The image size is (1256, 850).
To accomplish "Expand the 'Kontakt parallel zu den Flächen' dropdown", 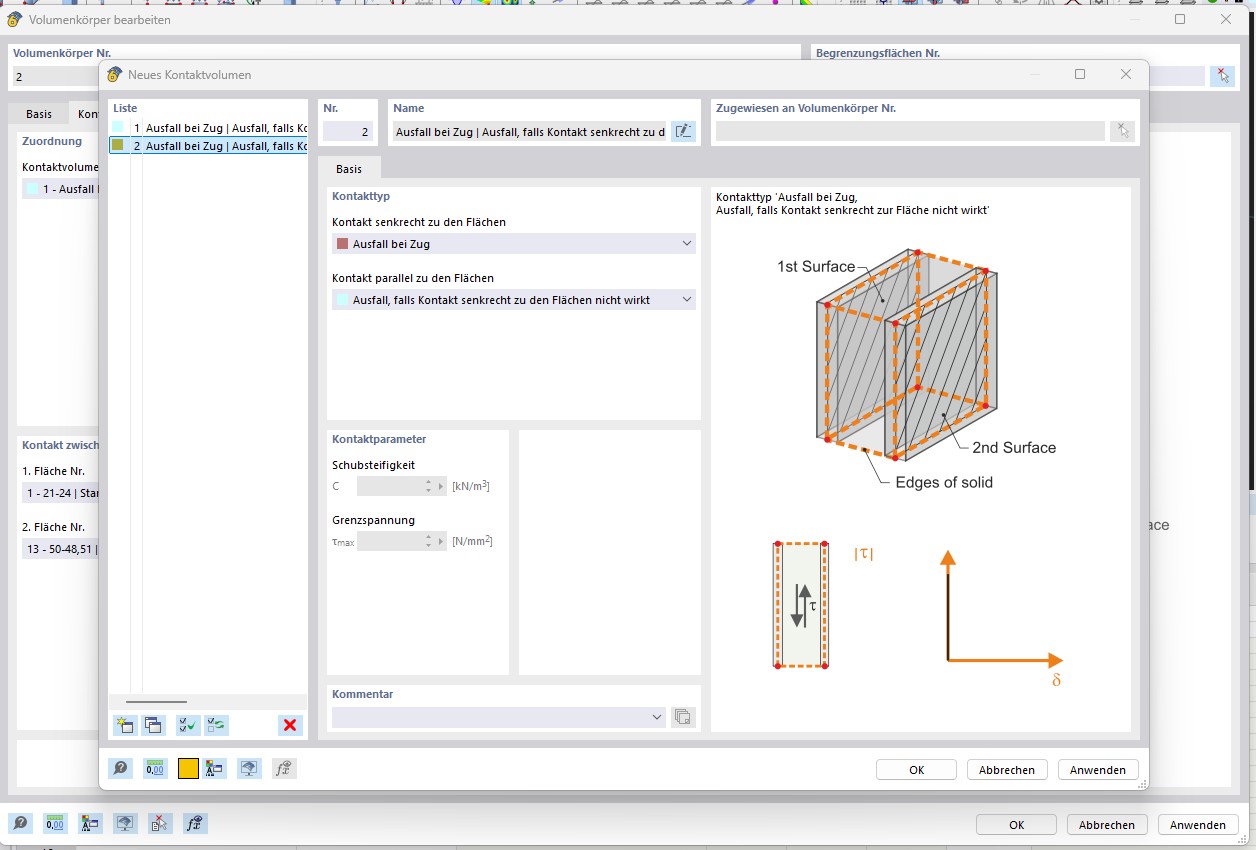I will 686,300.
